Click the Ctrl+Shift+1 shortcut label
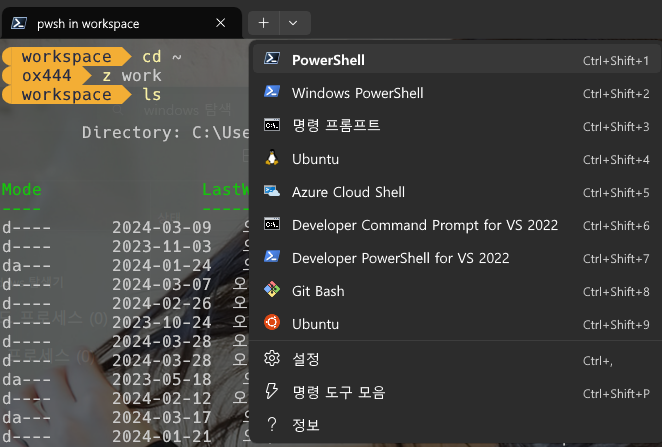 [616, 60]
